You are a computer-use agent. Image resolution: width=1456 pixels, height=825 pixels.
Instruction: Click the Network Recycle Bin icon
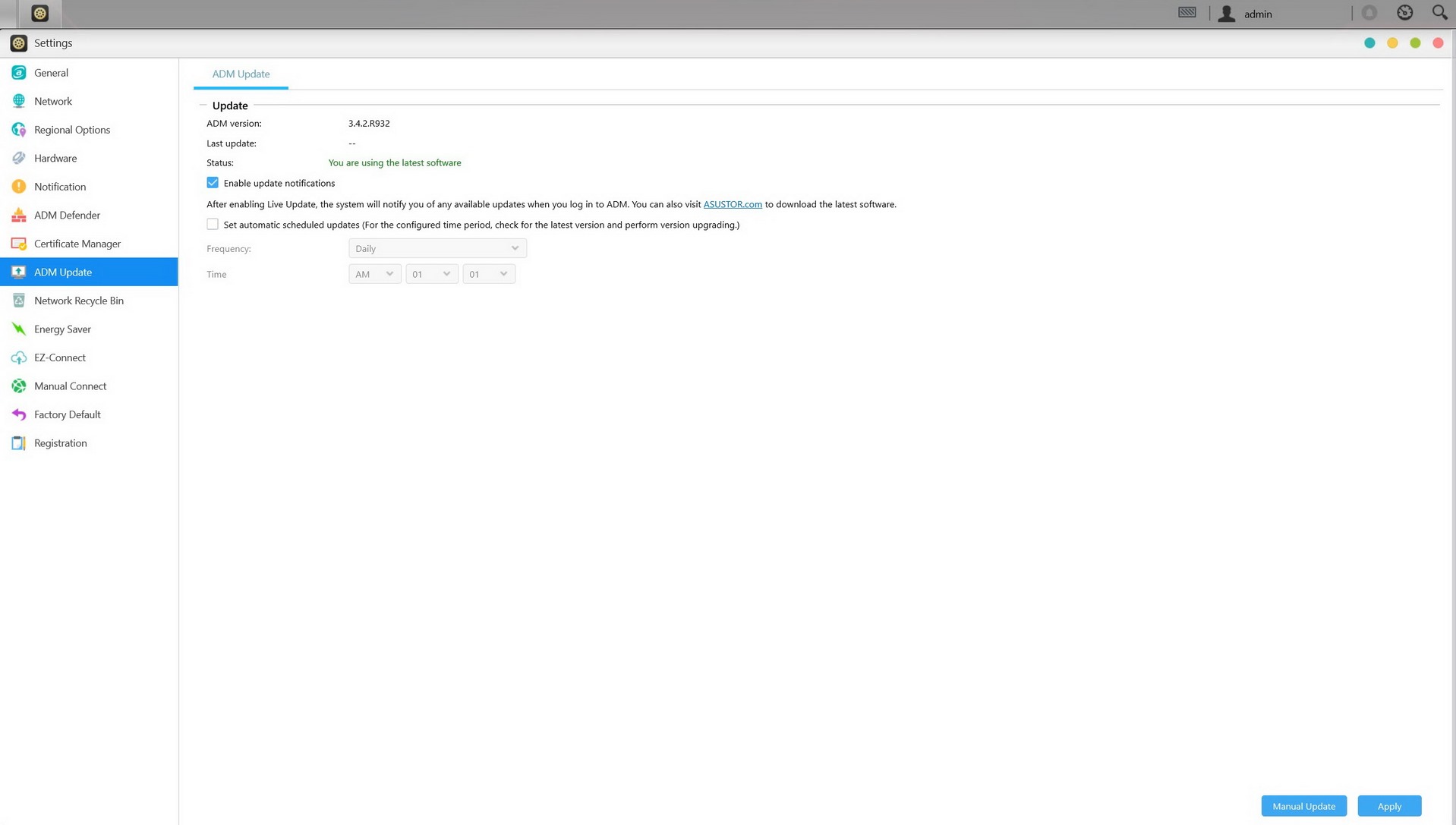[19, 301]
